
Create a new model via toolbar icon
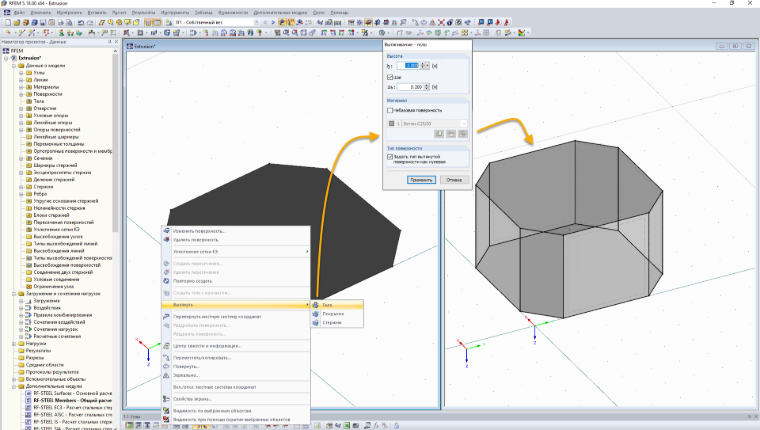pyautogui.click(x=8, y=22)
